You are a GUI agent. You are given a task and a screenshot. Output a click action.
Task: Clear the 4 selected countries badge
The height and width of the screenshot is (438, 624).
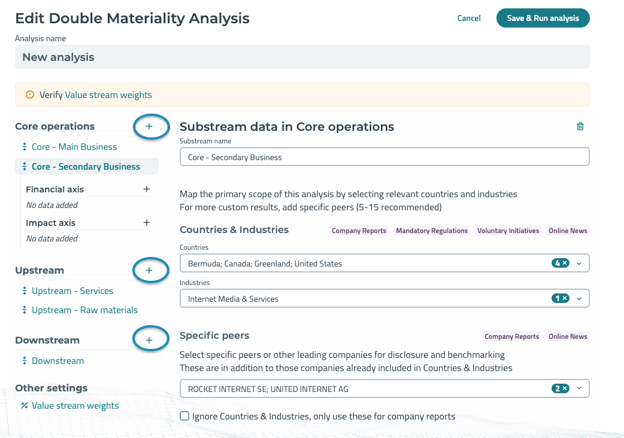564,264
